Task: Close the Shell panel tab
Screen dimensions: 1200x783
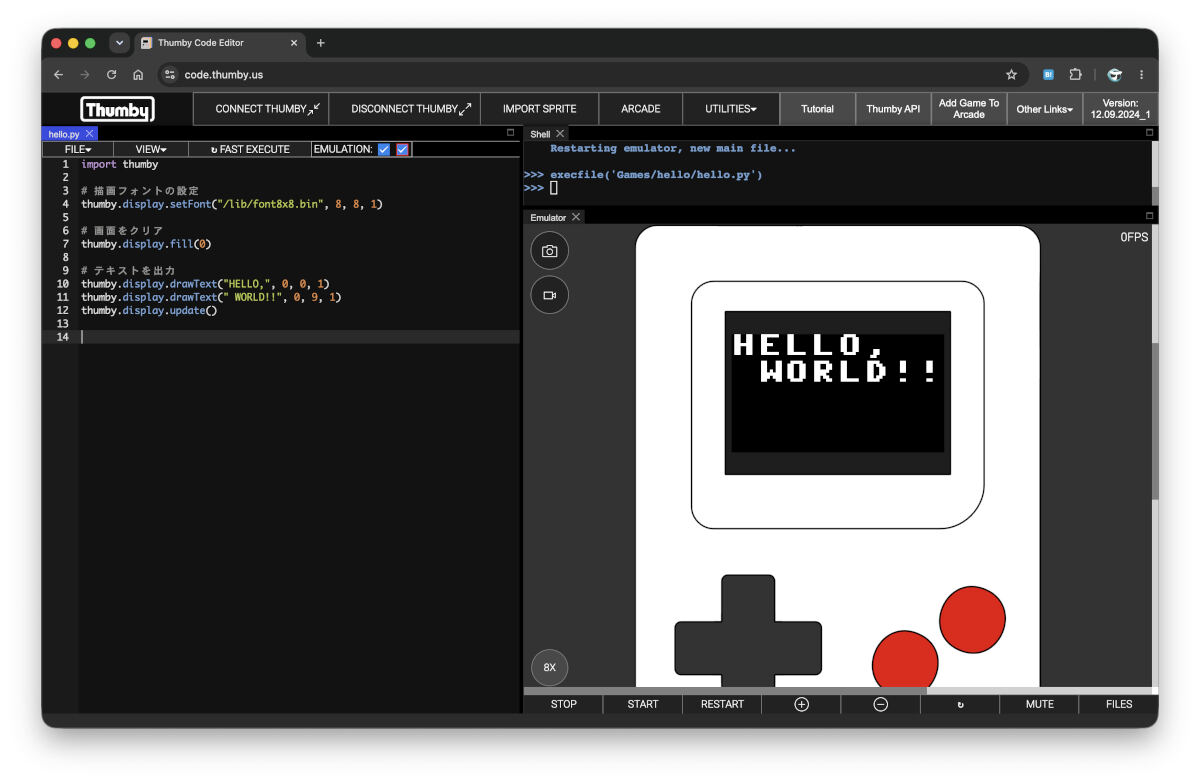Action: [560, 134]
